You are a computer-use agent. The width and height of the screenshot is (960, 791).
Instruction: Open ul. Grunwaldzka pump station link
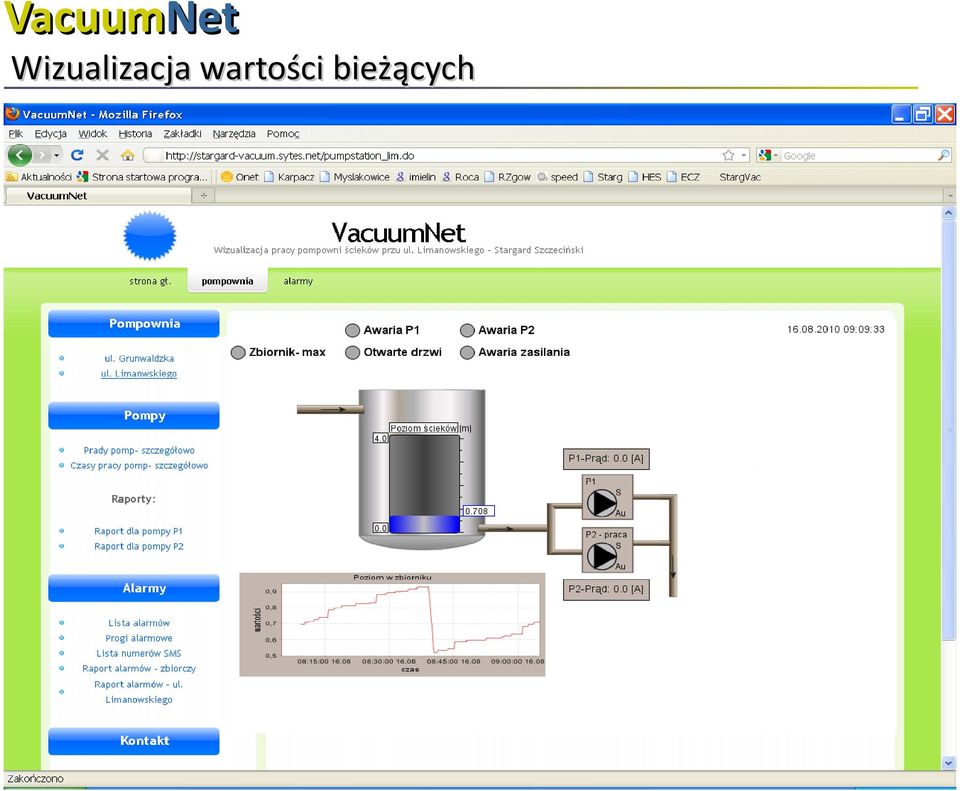coord(139,358)
